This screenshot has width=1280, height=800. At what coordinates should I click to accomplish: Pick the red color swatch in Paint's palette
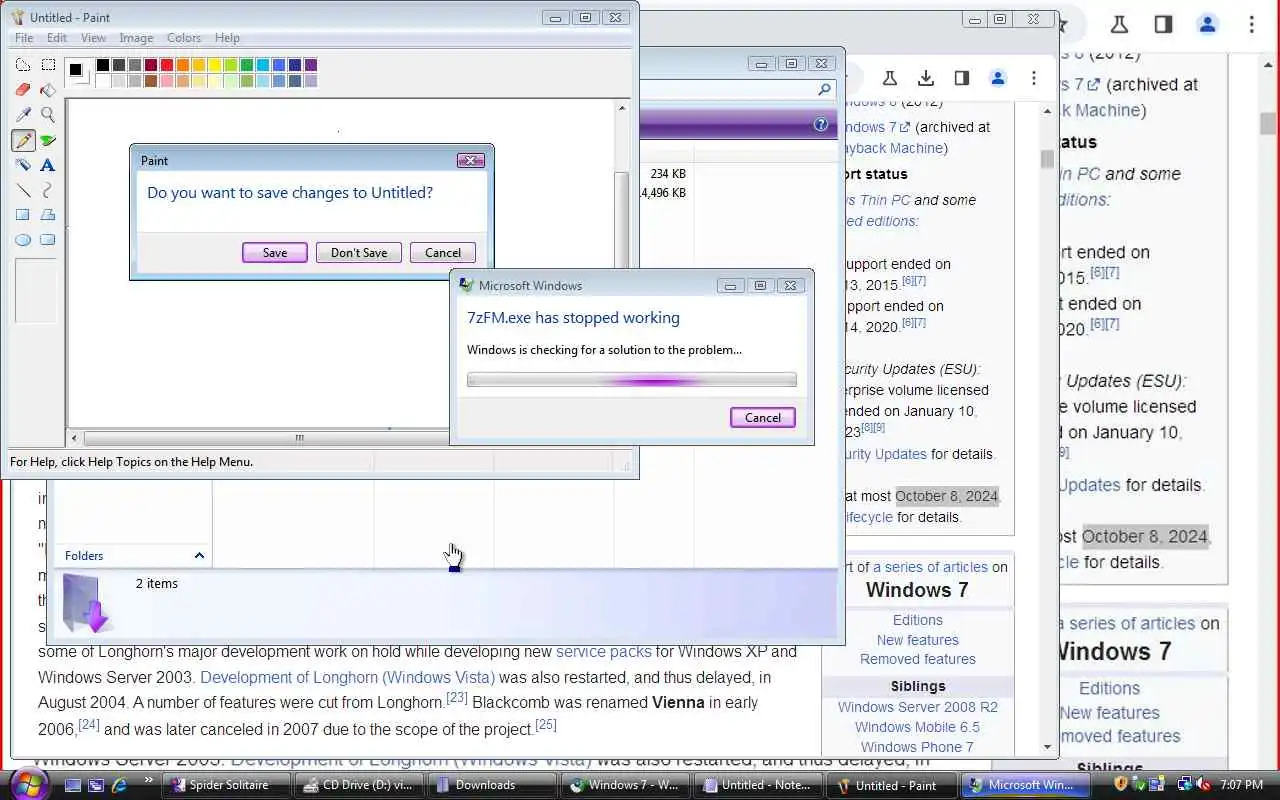click(x=167, y=65)
